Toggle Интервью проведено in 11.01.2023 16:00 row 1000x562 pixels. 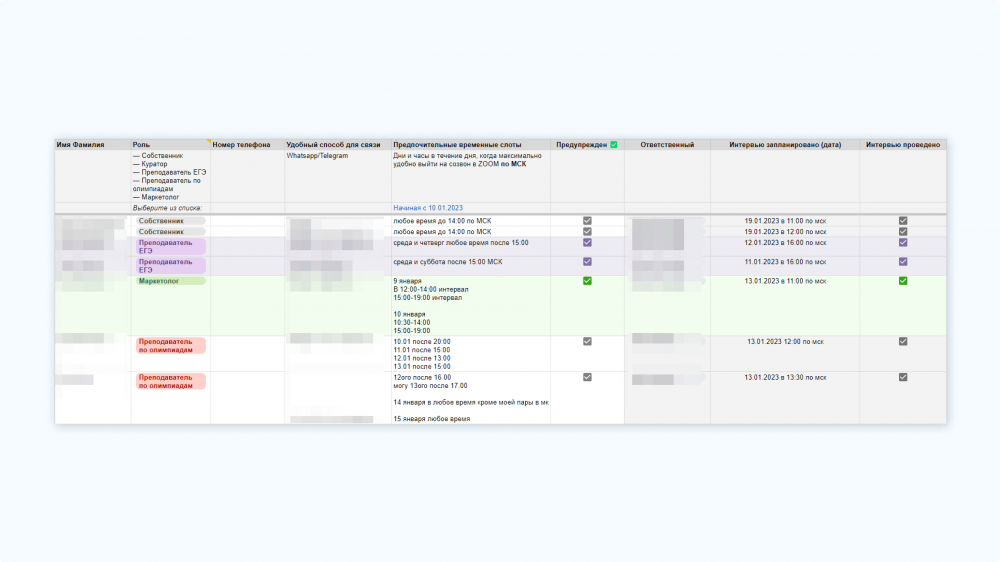pyautogui.click(x=902, y=262)
